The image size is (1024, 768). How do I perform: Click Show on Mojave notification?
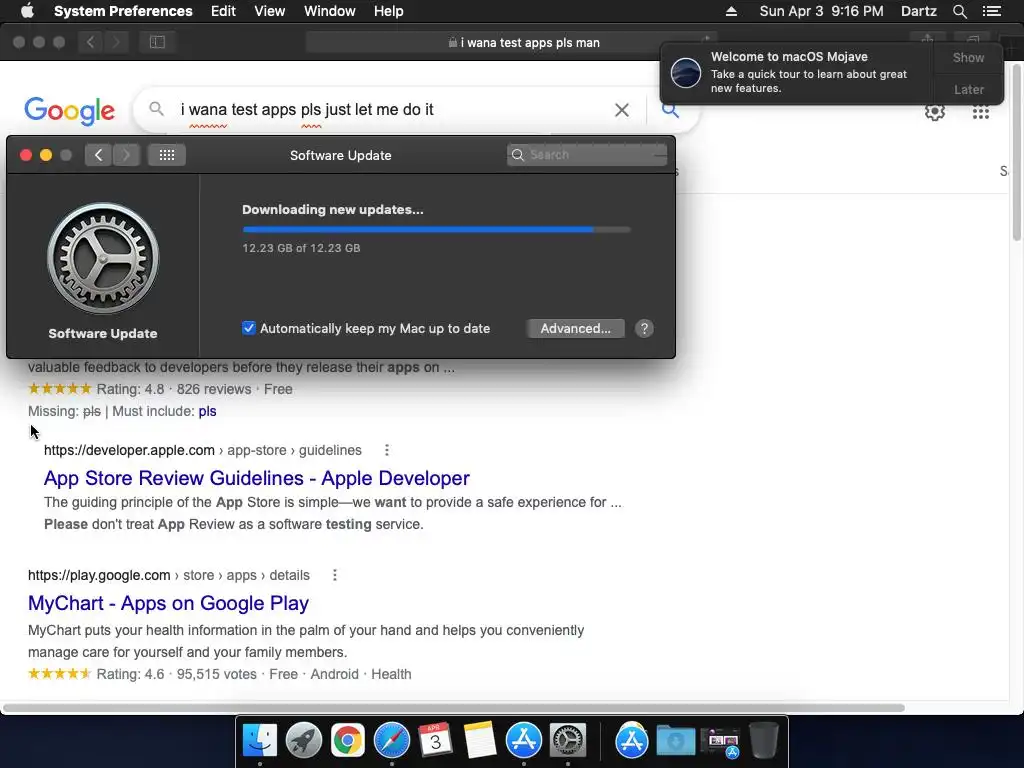tap(968, 57)
